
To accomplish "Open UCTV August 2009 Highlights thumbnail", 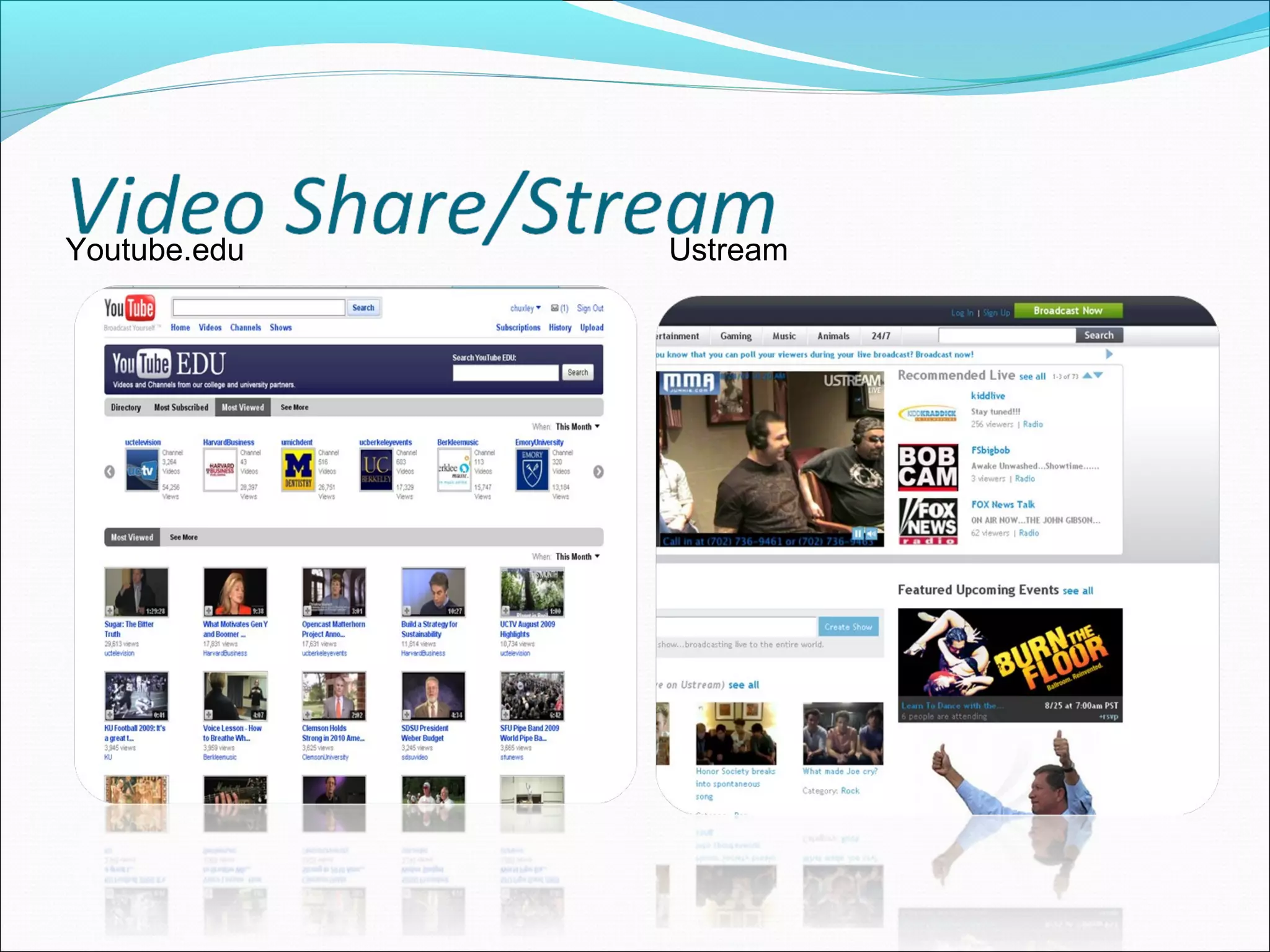I will pyautogui.click(x=533, y=592).
